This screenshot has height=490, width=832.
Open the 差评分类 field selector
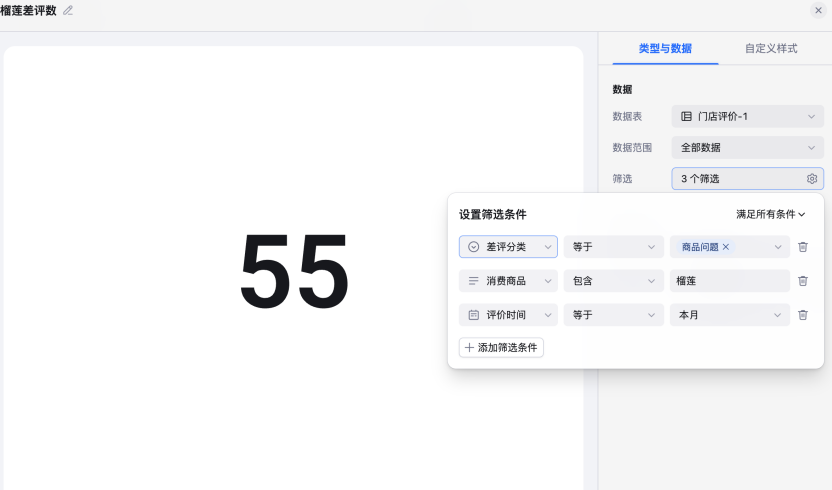(x=508, y=247)
